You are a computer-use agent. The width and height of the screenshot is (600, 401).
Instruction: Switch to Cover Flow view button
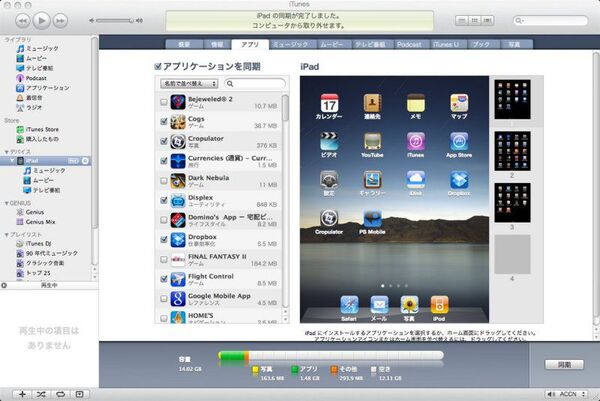point(488,20)
